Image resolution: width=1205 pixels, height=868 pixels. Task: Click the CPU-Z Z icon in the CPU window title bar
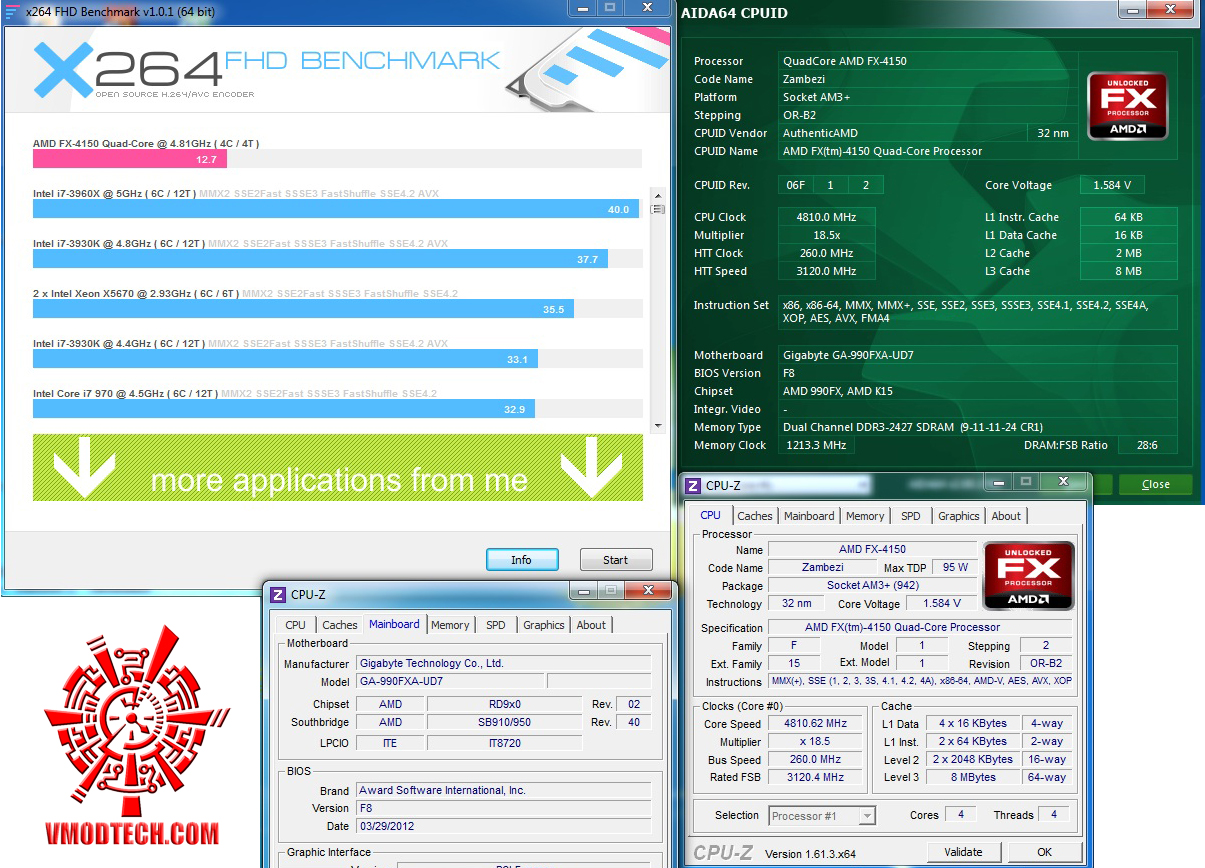coord(692,486)
